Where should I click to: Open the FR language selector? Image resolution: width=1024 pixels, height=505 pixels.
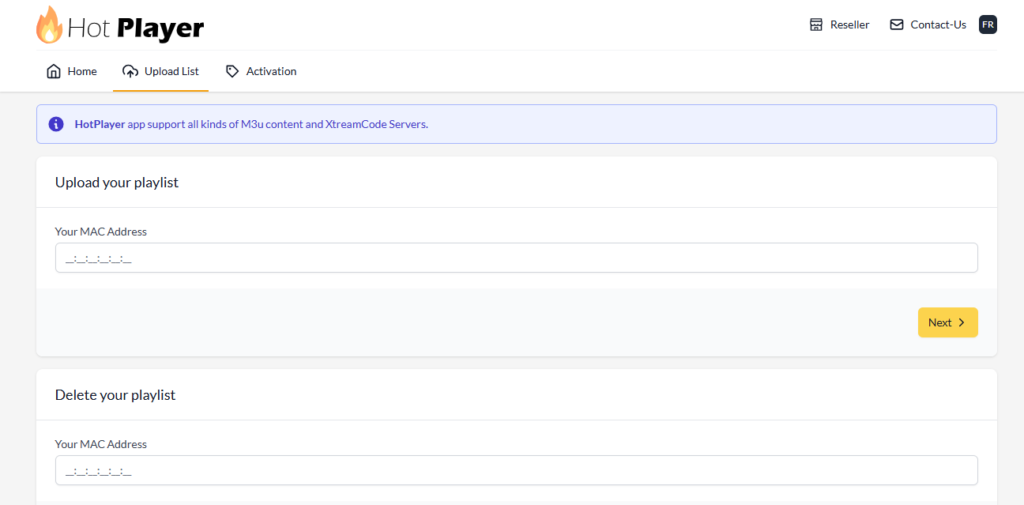987,25
